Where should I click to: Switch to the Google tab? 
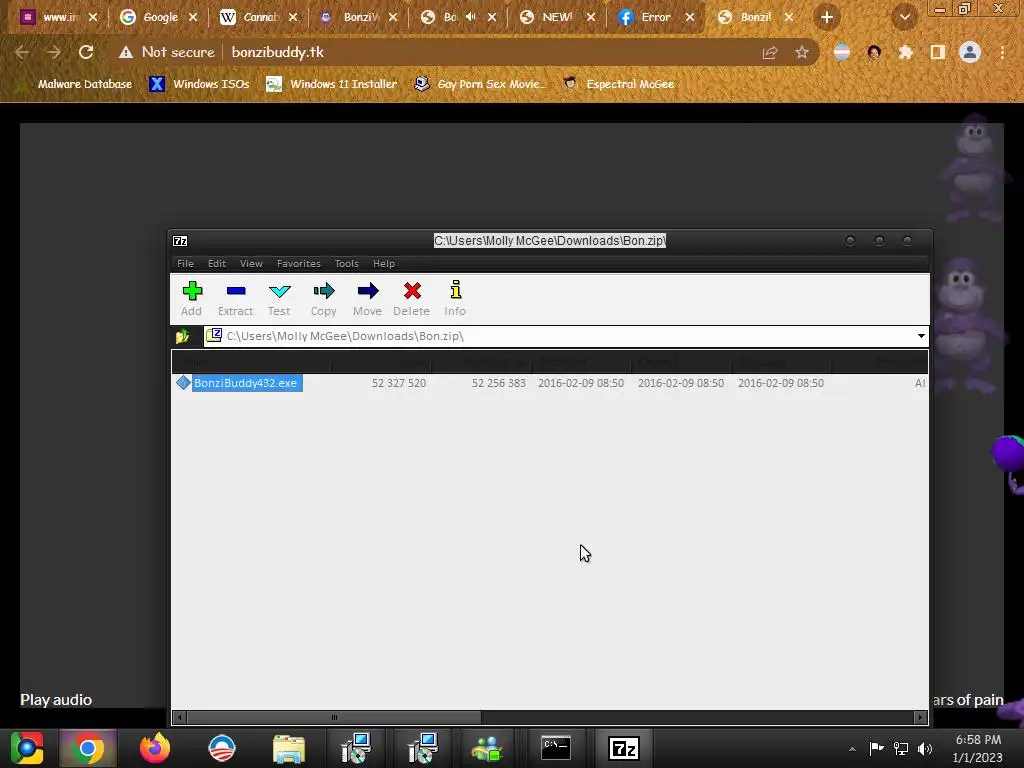[157, 18]
